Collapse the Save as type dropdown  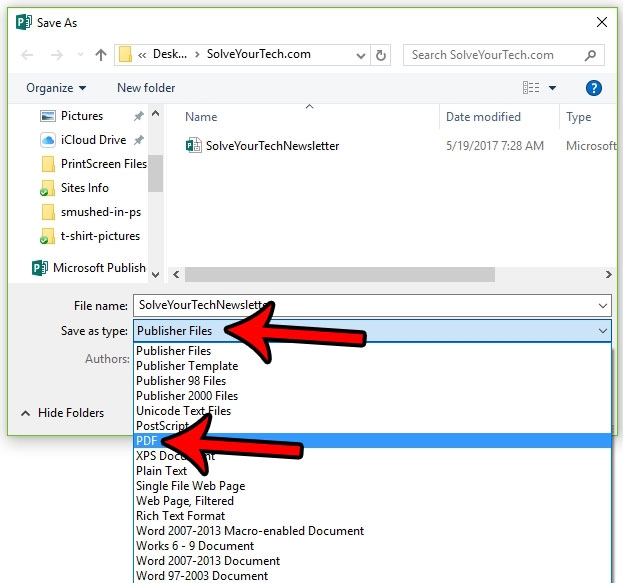[602, 331]
